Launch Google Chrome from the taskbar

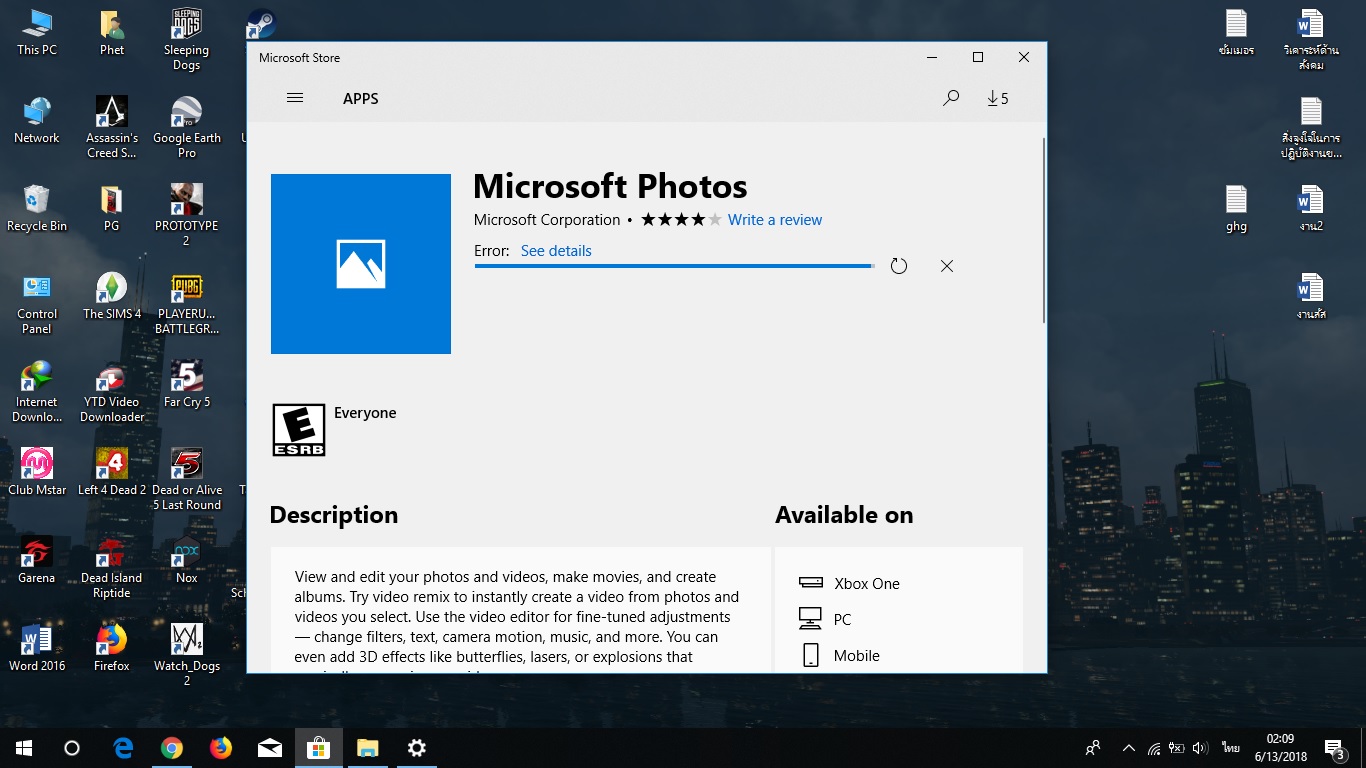[172, 748]
